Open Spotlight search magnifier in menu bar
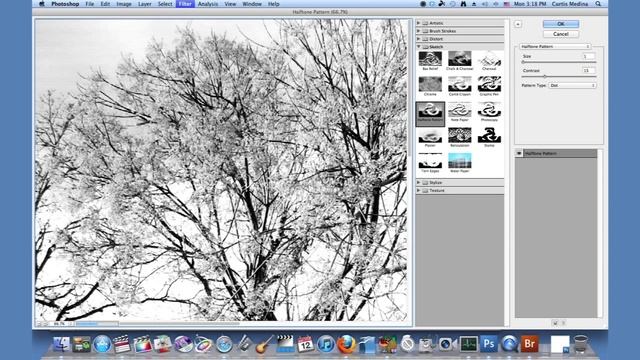The width and height of the screenshot is (640, 360). 598,4
